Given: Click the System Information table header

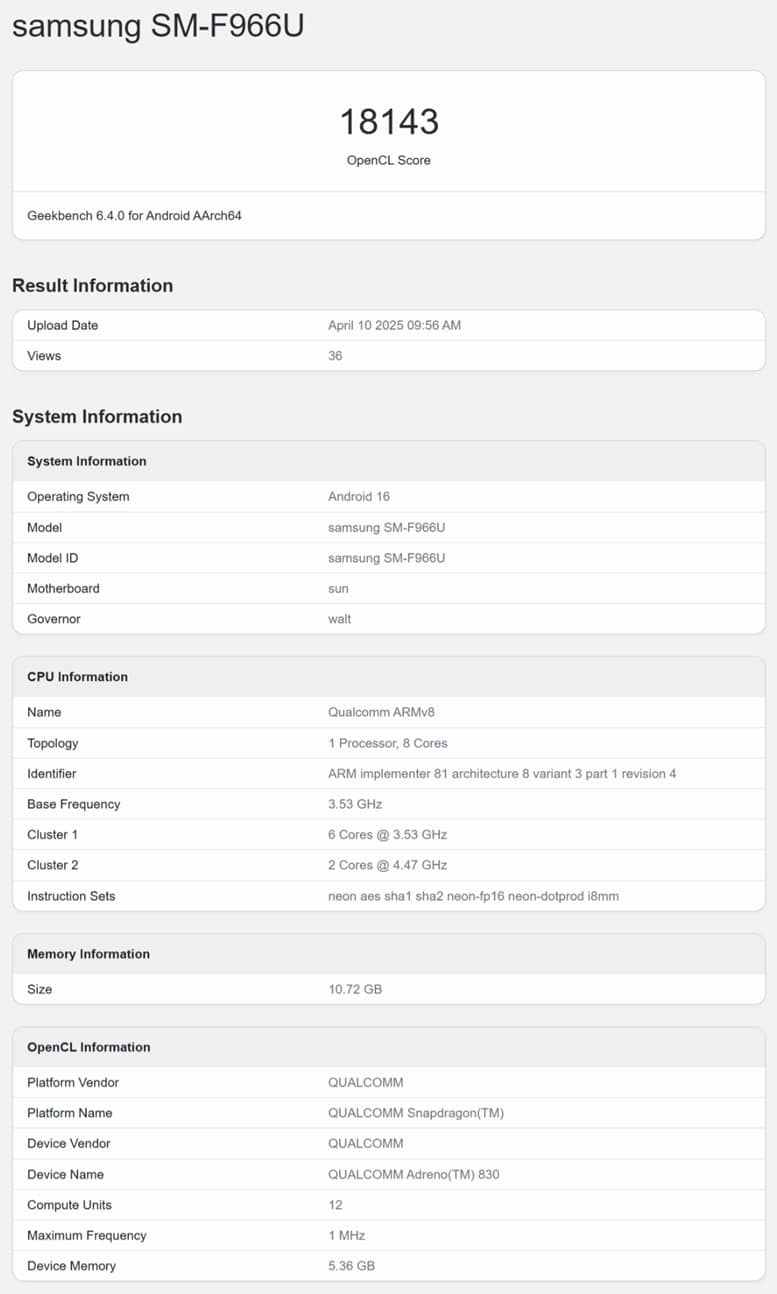Looking at the screenshot, I should tap(87, 461).
